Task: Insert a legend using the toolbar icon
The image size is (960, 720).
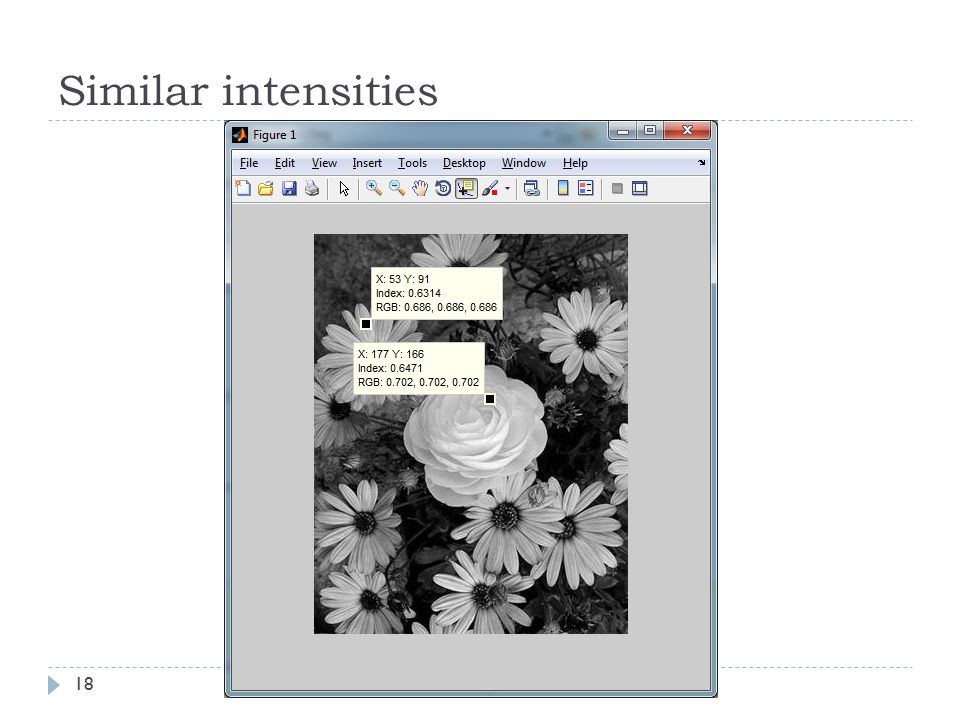Action: (x=585, y=188)
